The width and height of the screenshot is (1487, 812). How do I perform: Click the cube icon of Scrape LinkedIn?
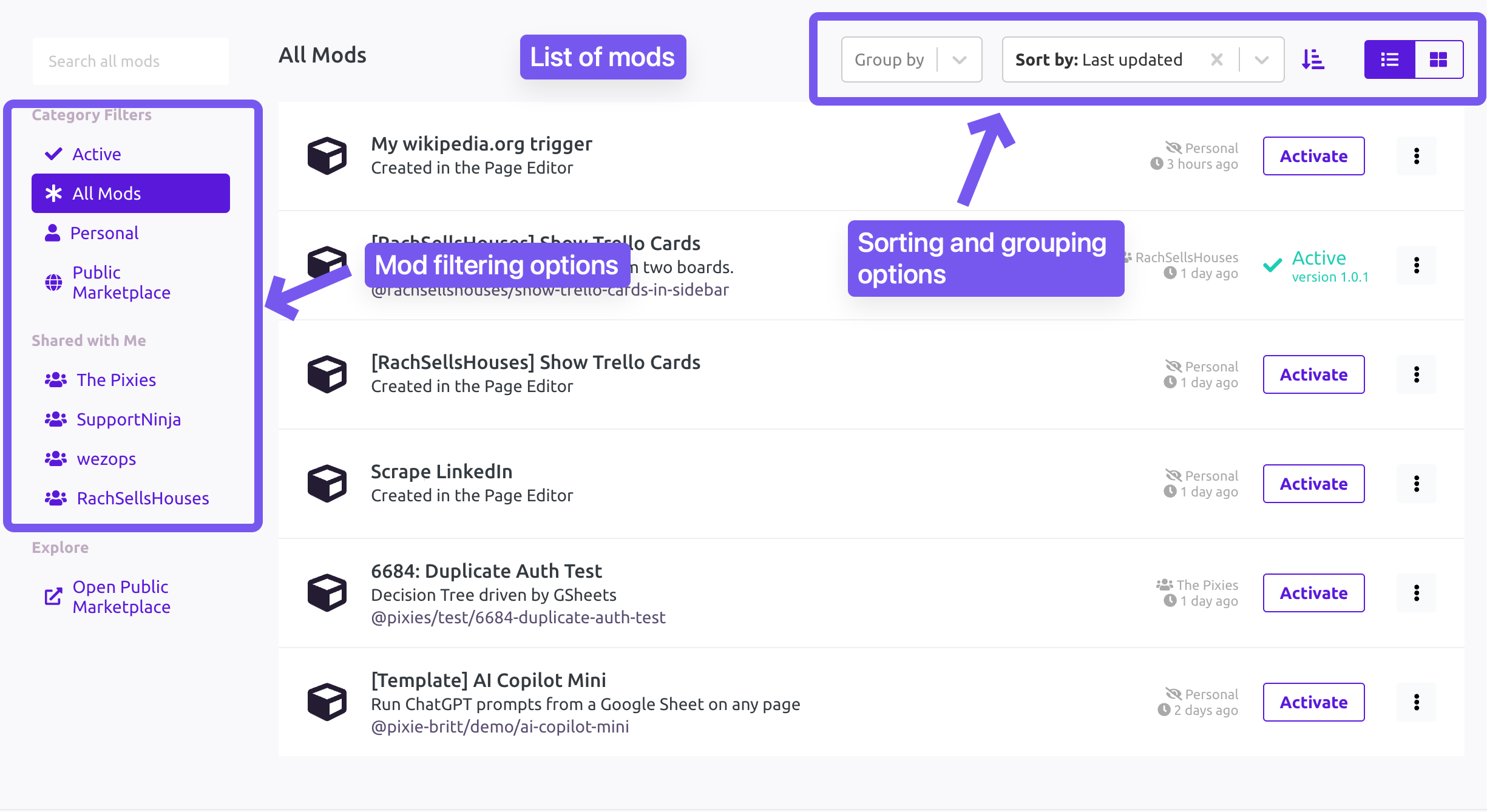coord(327,484)
